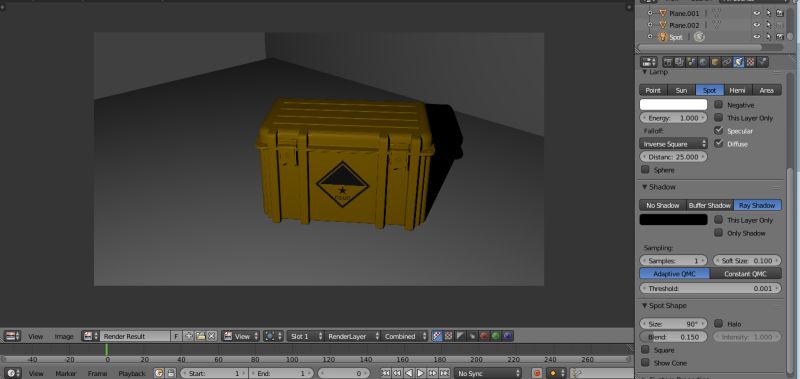800x379 pixels.
Task: Unlink the Render Result image with X
Action: coord(212,336)
